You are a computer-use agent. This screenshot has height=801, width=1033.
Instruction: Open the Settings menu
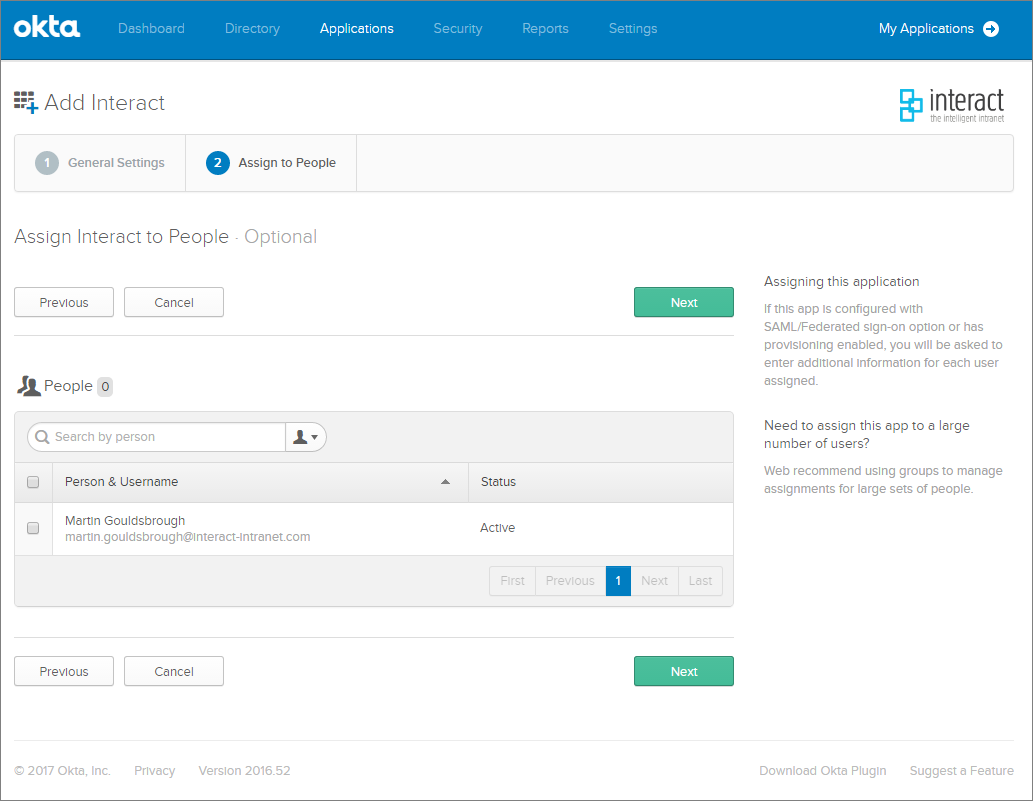coord(633,28)
